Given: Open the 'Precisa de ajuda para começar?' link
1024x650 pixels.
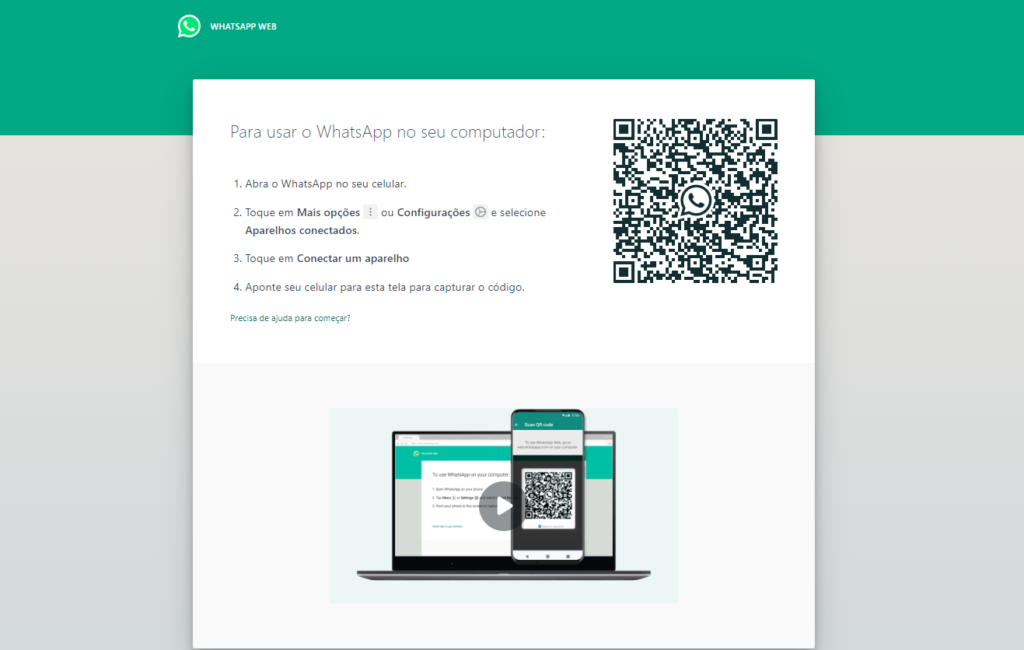Looking at the screenshot, I should click(x=290, y=318).
